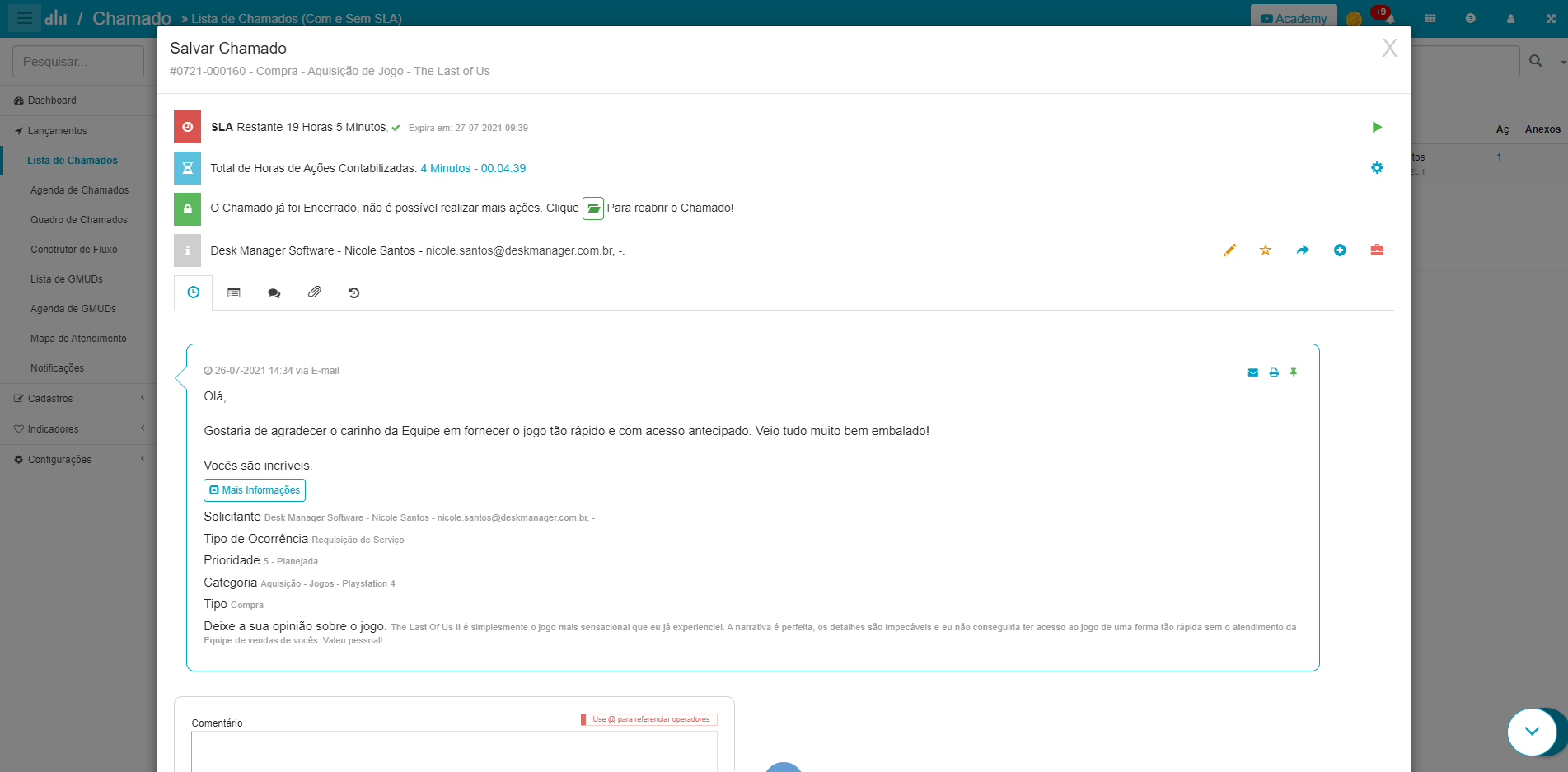Open Lista de GMUDs
The image size is (1568, 772).
[x=67, y=279]
